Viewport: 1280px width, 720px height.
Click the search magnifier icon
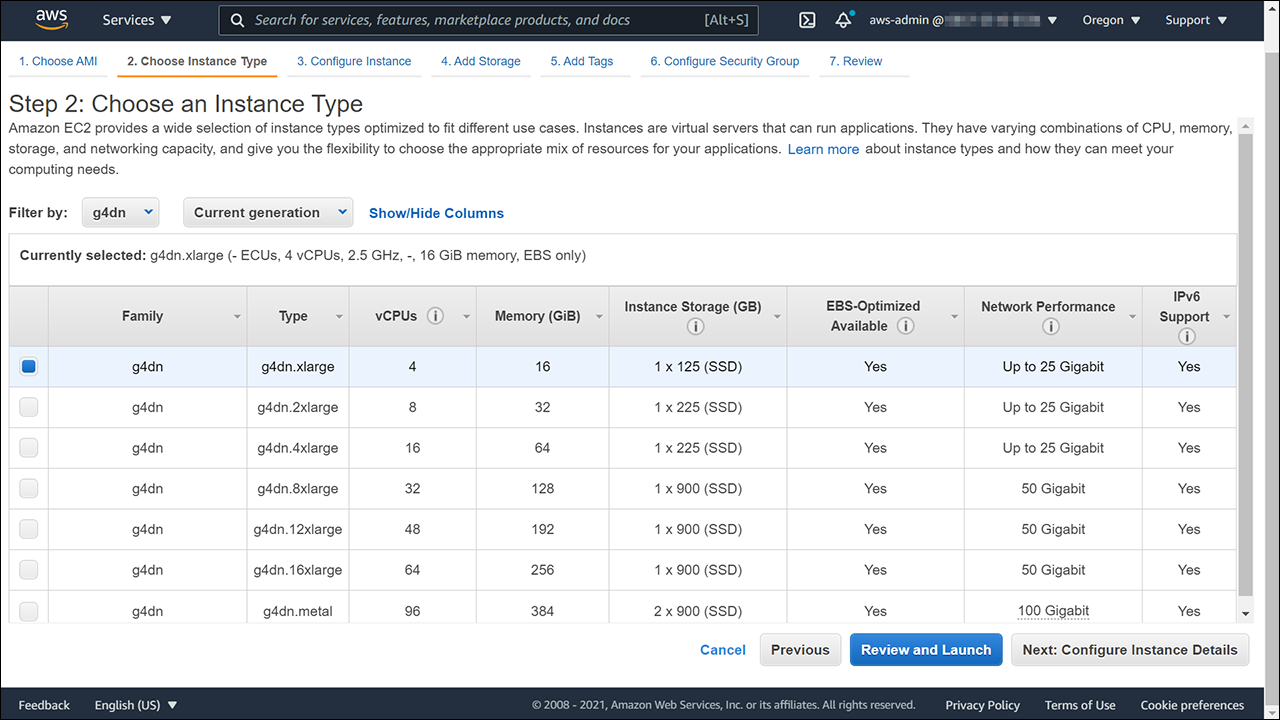point(237,20)
